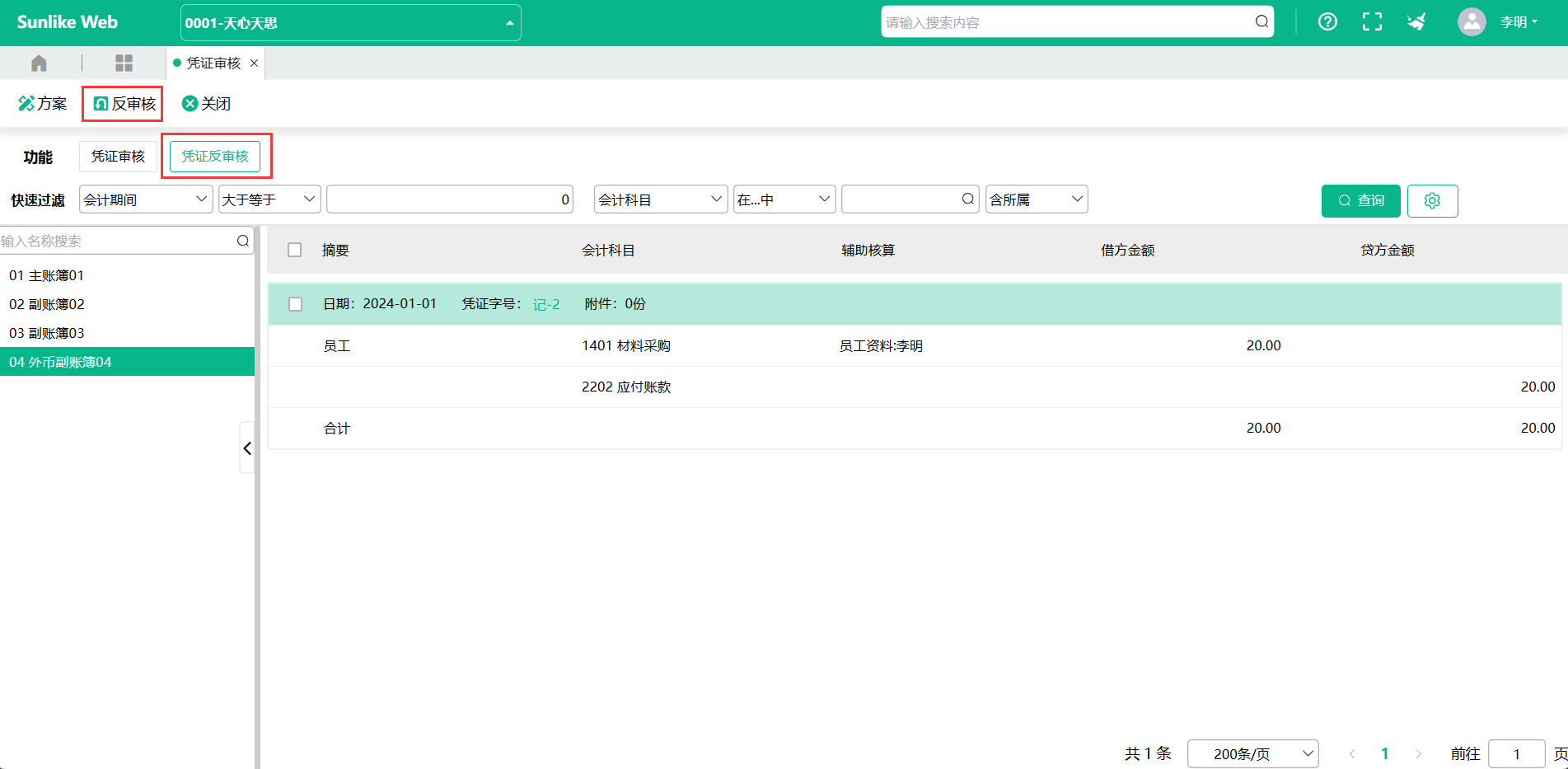
Task: Click the 摘要 column header
Action: (x=335, y=250)
